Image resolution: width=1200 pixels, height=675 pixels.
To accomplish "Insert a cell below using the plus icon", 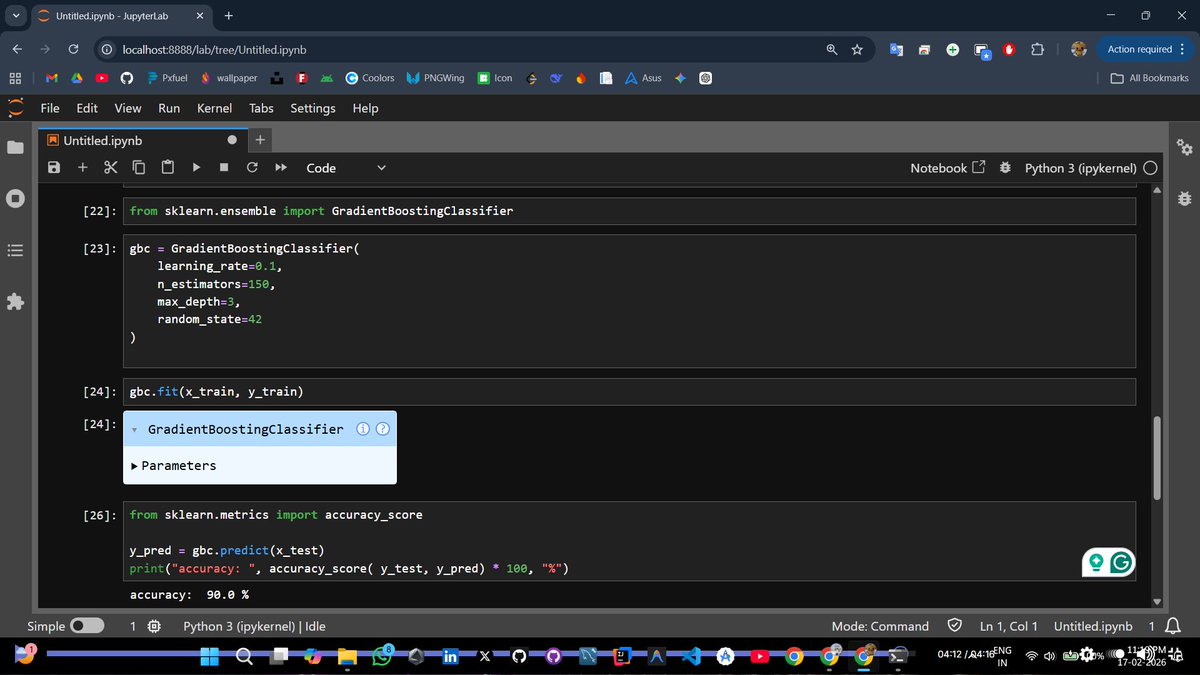I will pyautogui.click(x=82, y=168).
